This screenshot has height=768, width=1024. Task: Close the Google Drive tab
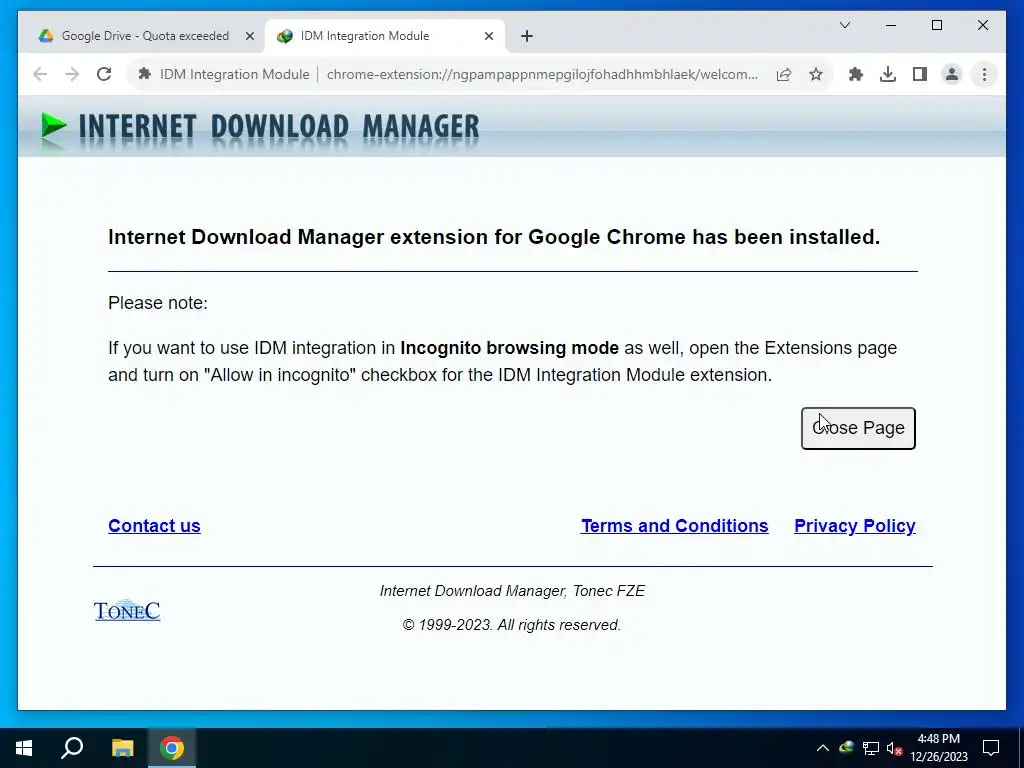point(249,36)
